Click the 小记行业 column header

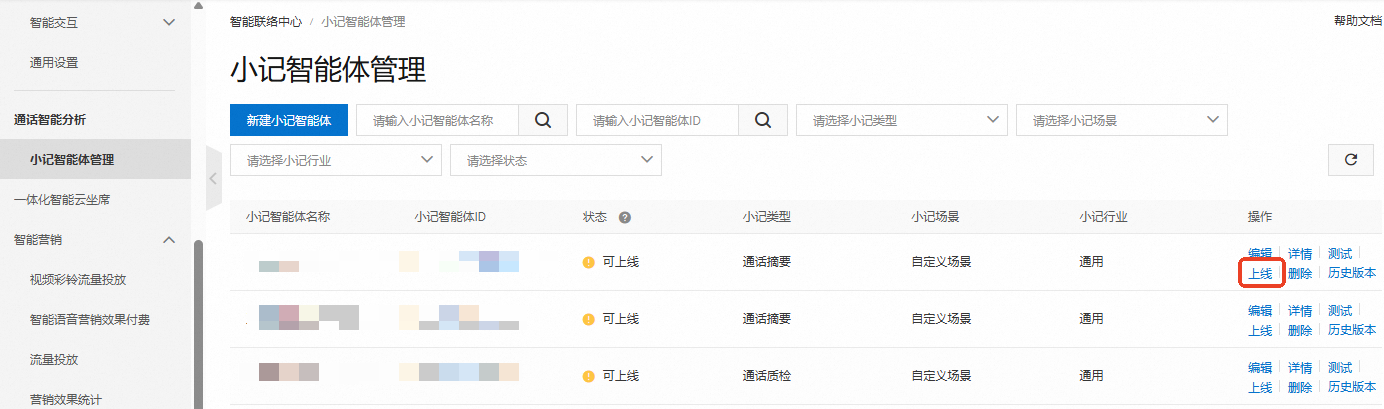coord(1104,217)
